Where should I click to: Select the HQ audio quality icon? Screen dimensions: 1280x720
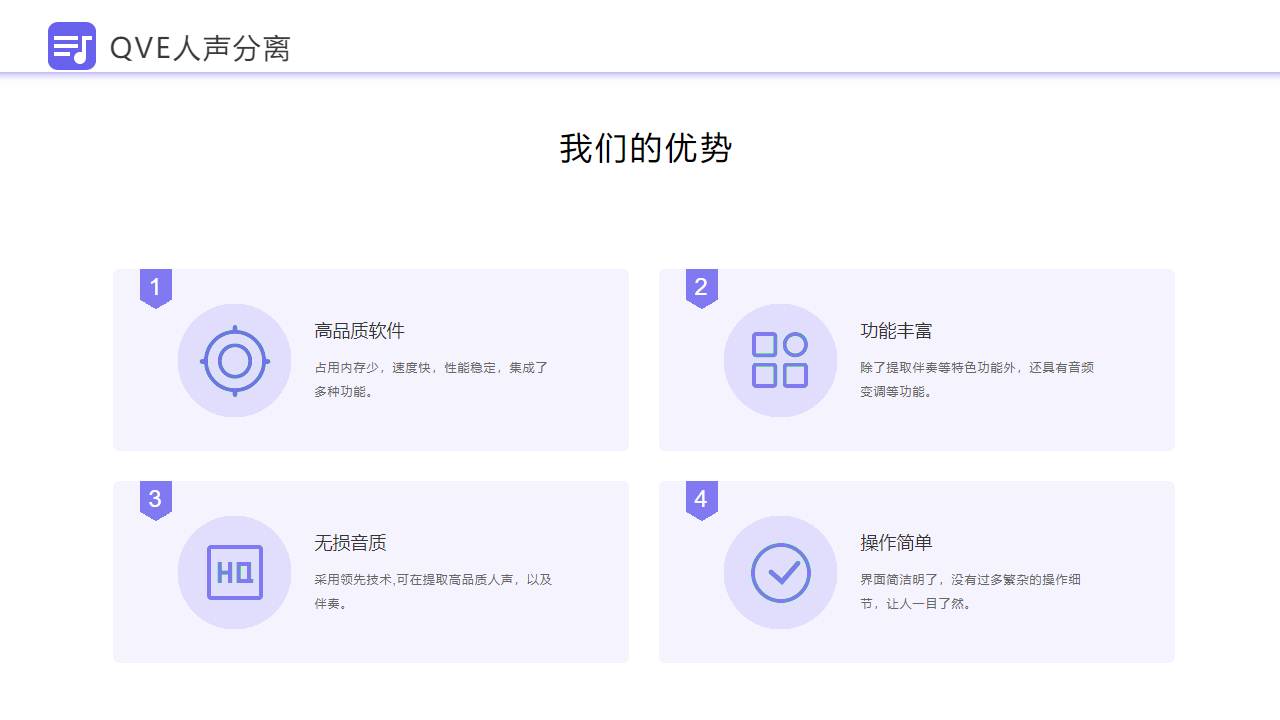[234, 572]
